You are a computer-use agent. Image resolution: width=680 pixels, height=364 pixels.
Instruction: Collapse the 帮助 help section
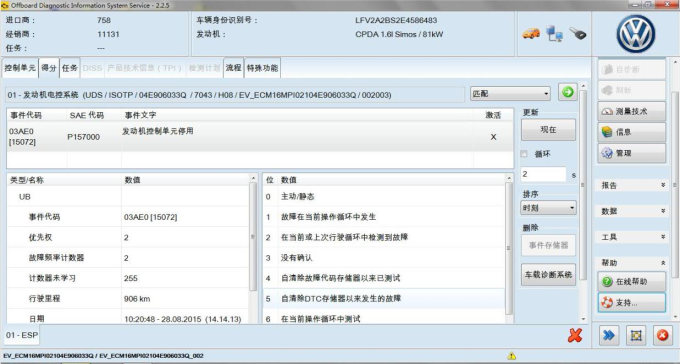tap(633, 263)
